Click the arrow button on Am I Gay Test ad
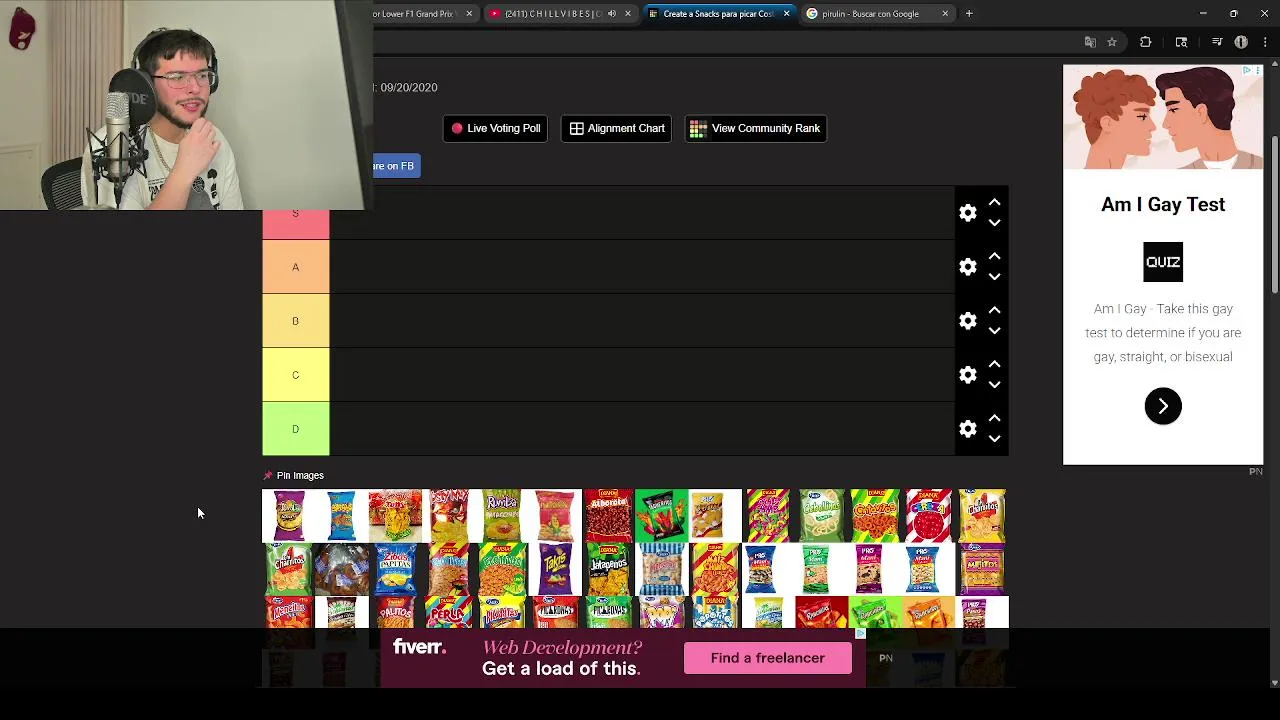 coord(1163,406)
